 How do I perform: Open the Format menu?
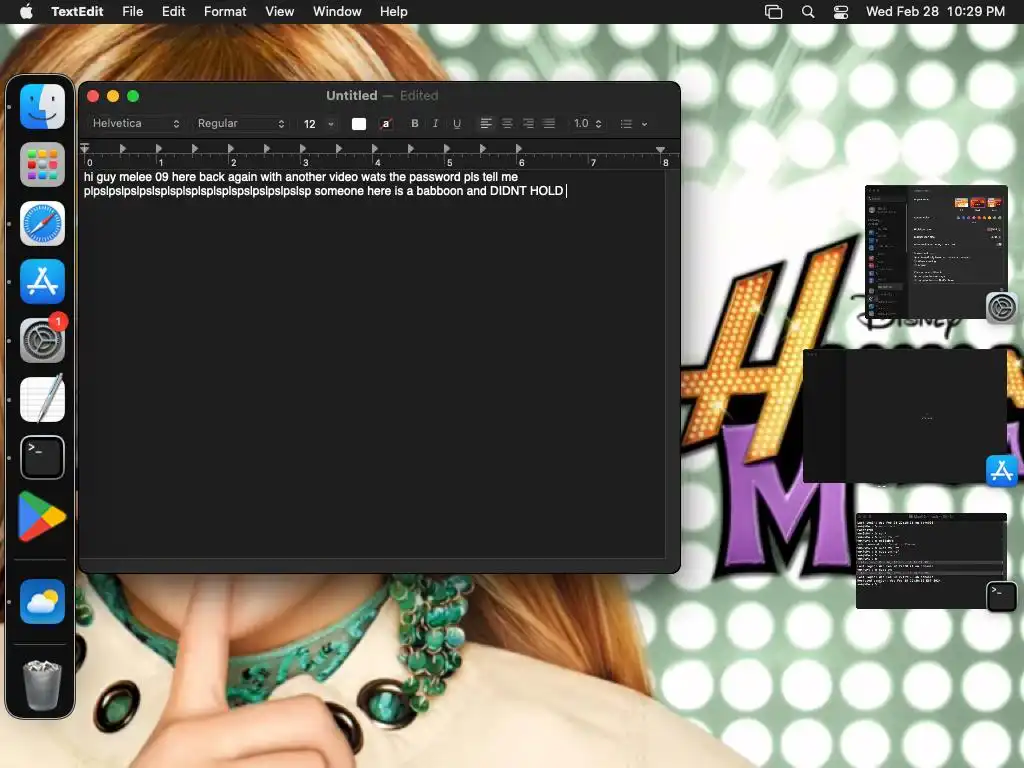click(225, 11)
